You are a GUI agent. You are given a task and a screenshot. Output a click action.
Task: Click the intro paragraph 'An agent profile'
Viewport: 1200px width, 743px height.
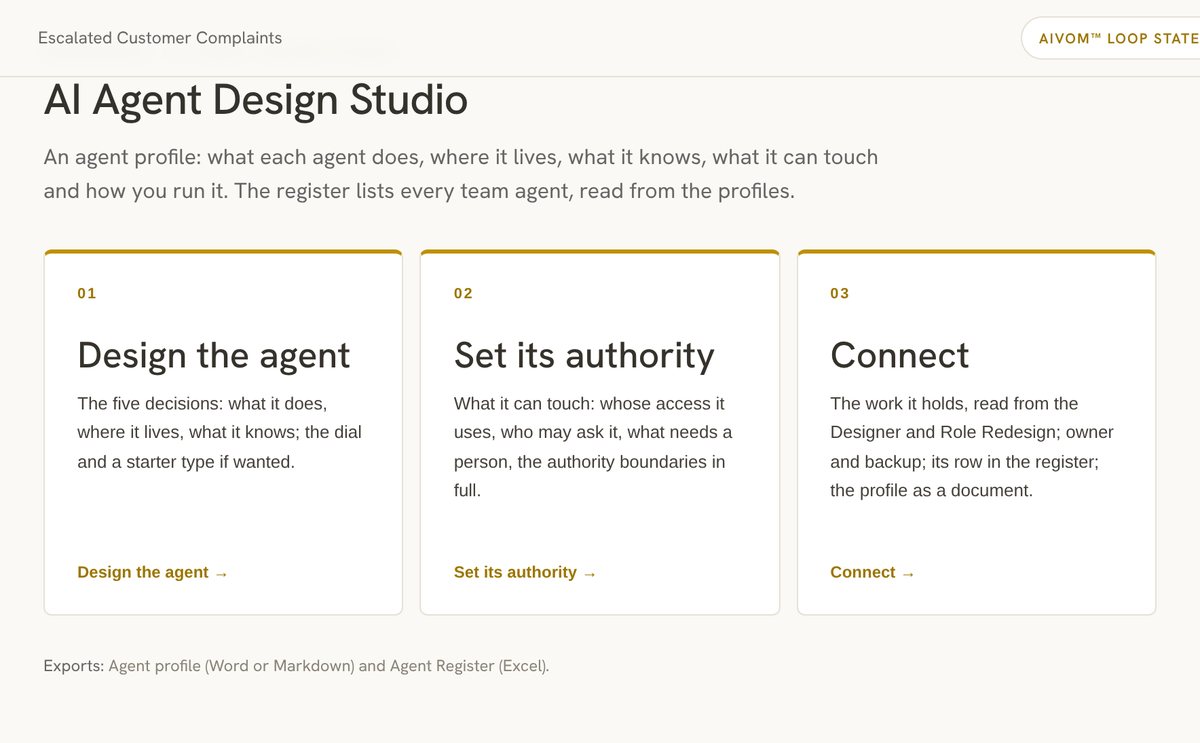coord(461,173)
